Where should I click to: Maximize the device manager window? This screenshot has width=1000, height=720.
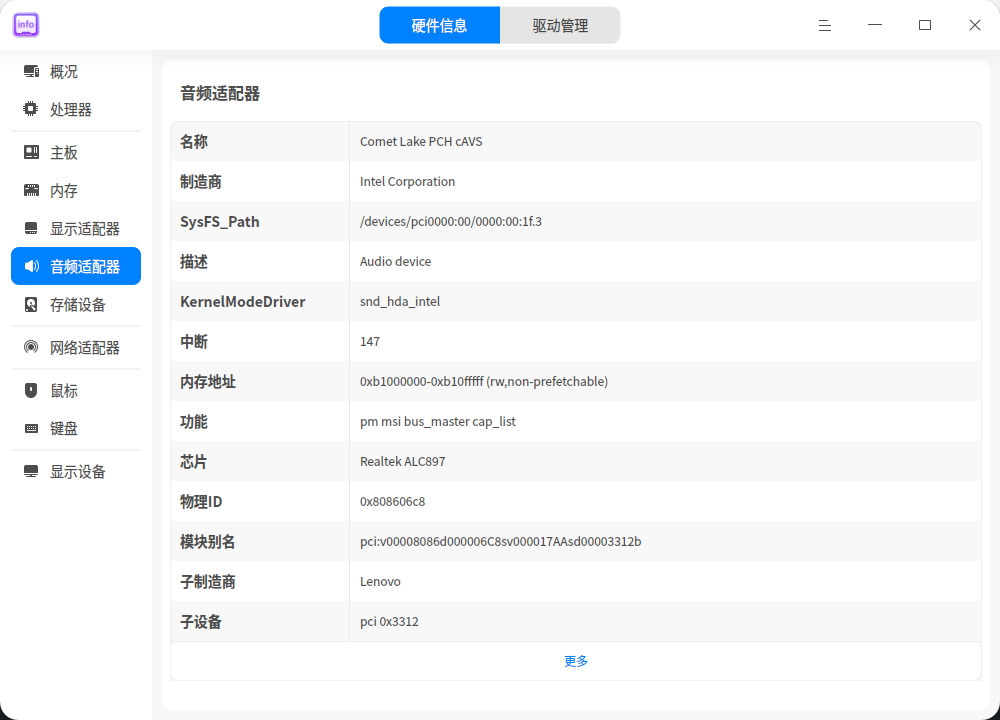tap(925, 26)
